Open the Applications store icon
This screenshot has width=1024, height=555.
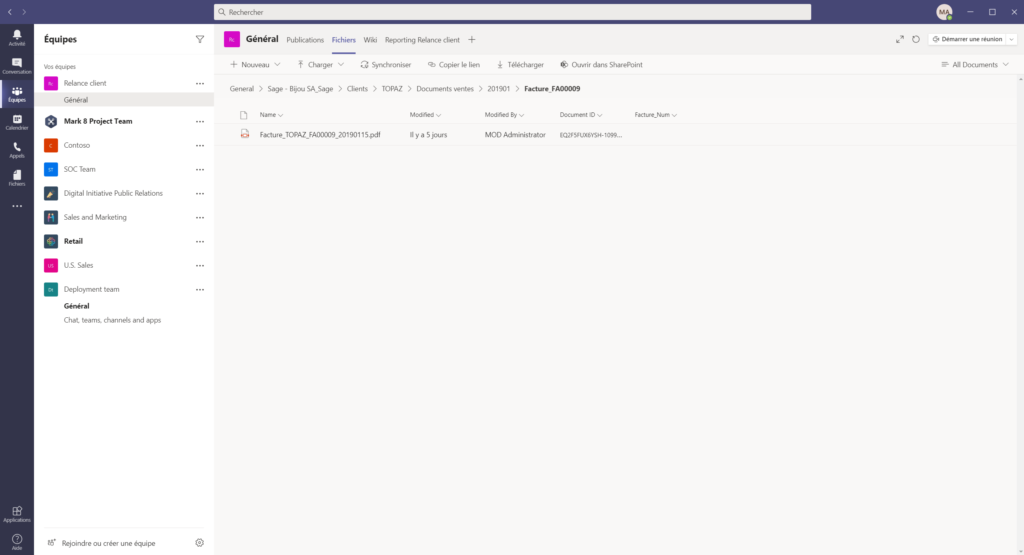(16, 514)
